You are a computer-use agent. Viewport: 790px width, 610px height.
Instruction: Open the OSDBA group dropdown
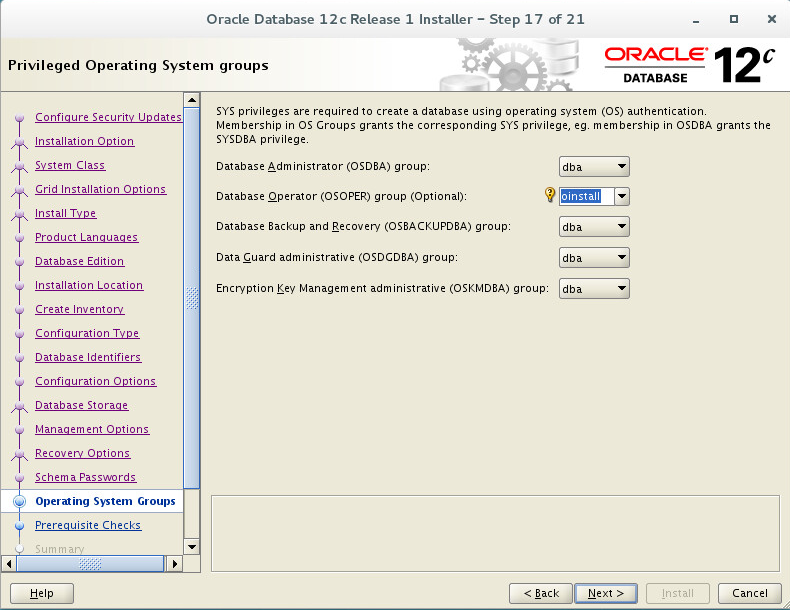pos(594,167)
